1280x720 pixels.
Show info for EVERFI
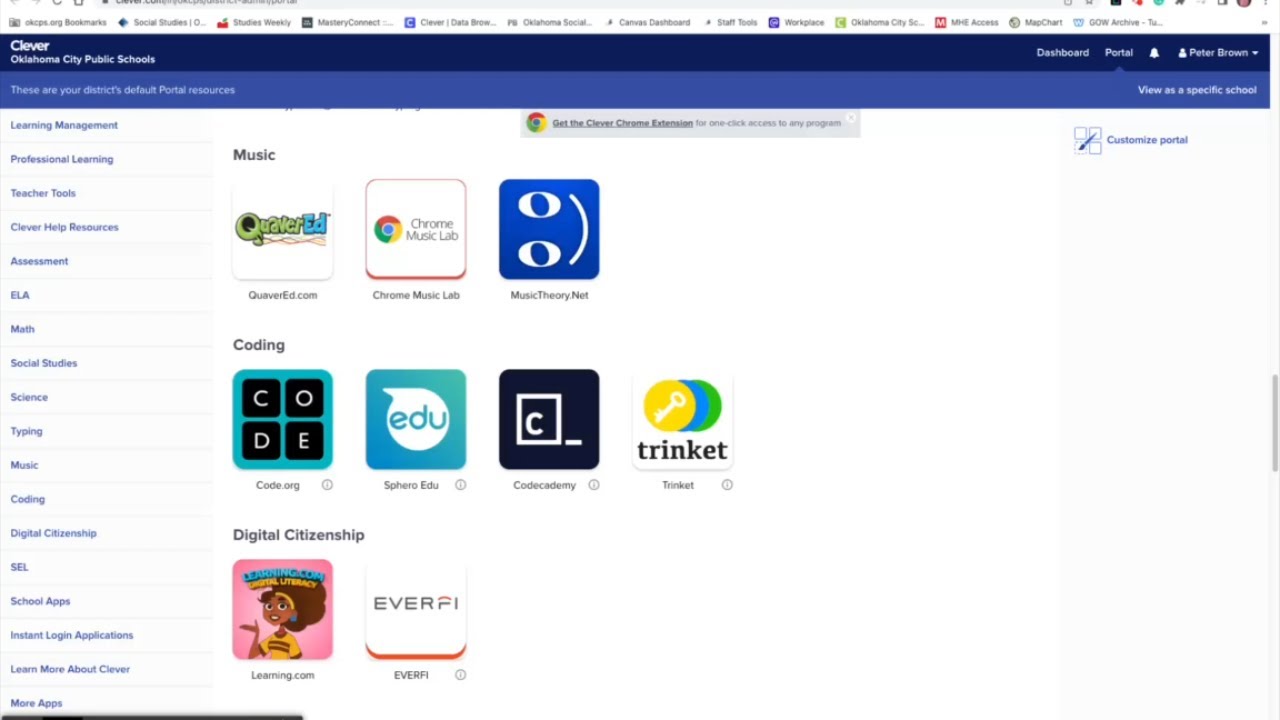click(x=460, y=675)
